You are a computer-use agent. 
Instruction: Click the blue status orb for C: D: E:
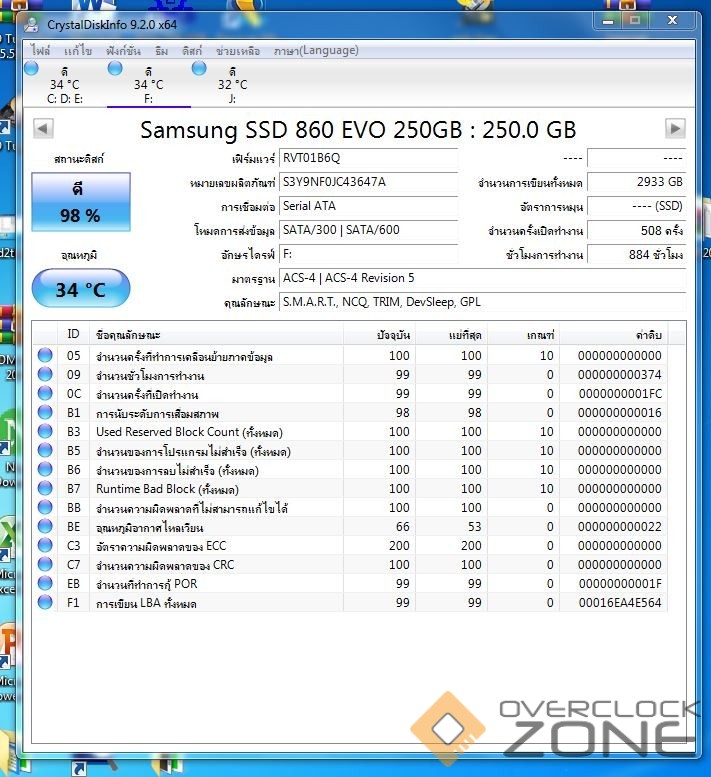(x=31, y=68)
